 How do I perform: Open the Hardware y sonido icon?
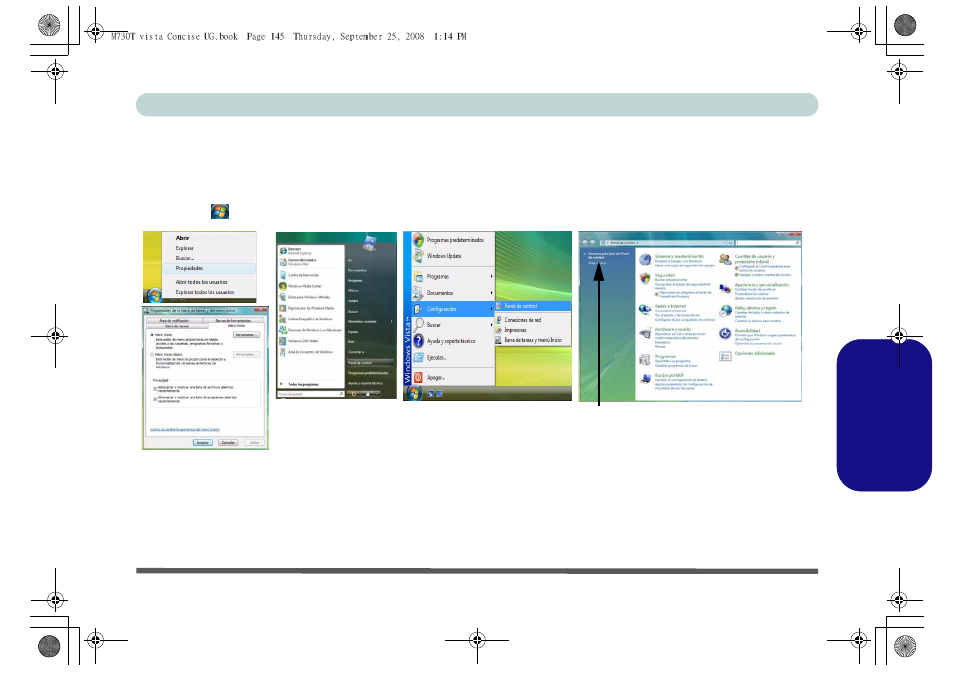tap(645, 333)
